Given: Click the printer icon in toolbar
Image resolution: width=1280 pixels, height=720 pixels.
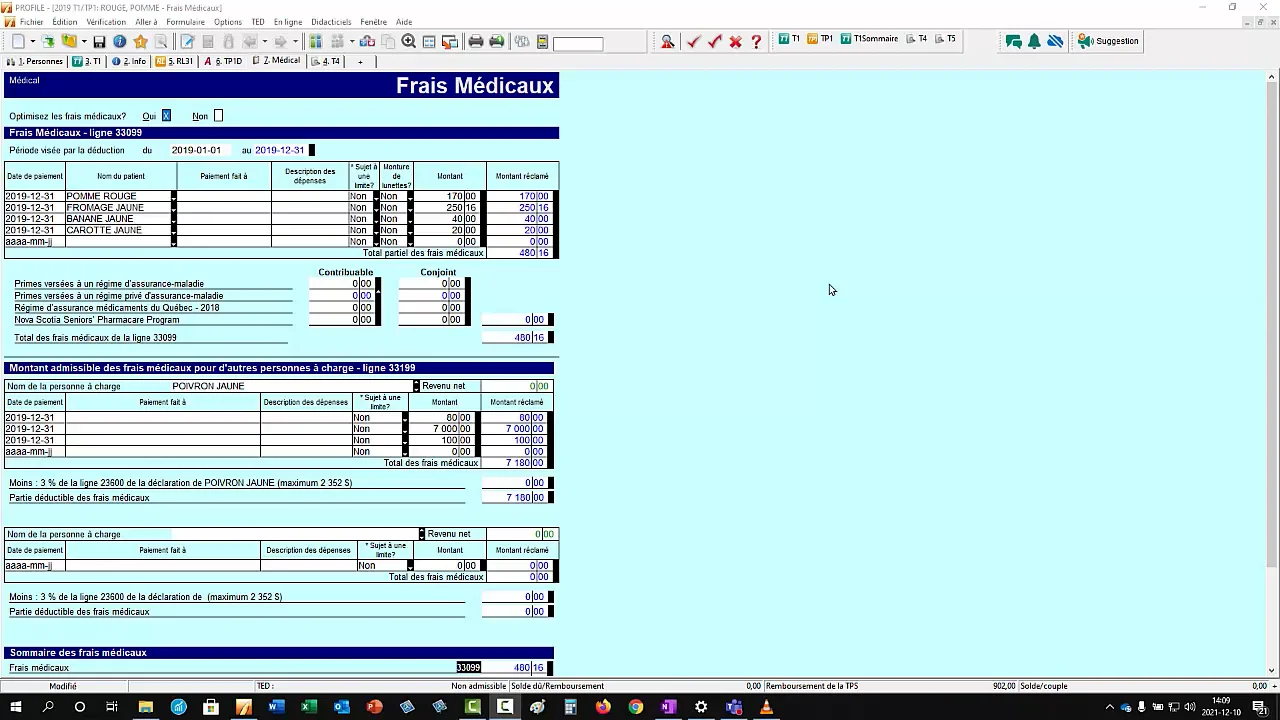Looking at the screenshot, I should coord(476,41).
